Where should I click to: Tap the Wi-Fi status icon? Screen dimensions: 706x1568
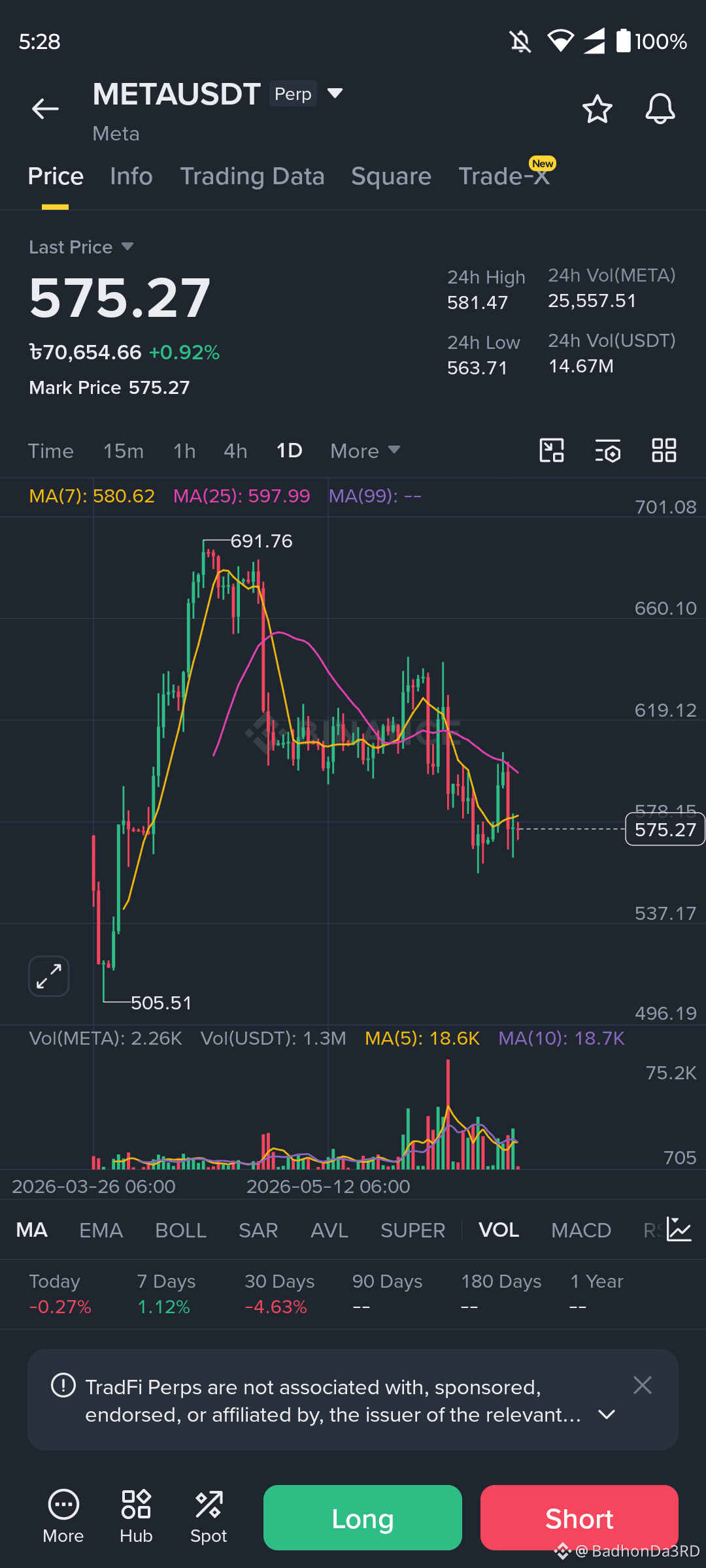coord(560,41)
